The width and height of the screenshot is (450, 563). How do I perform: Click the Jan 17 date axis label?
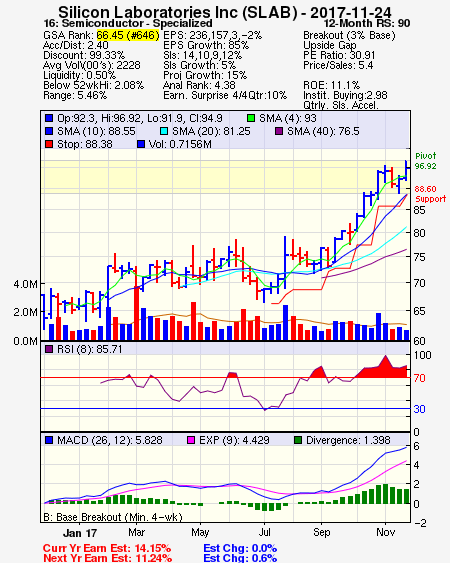[80, 533]
